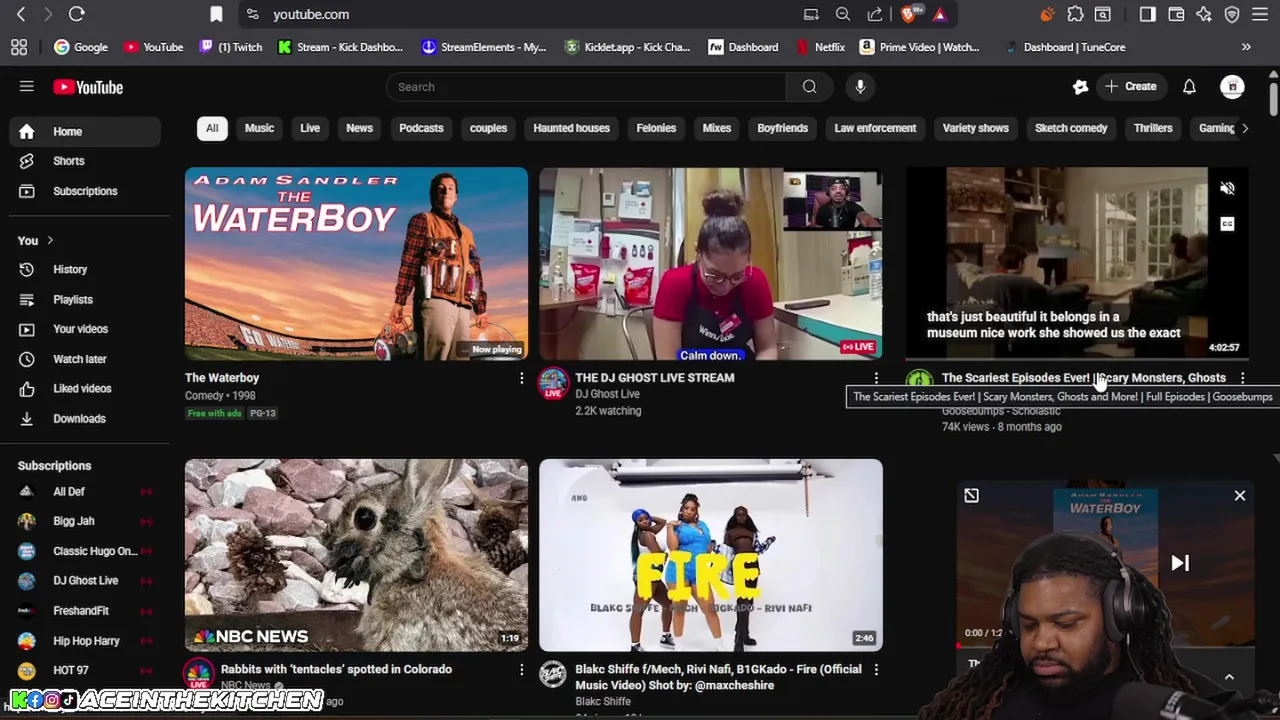Open the Rabbits NBC News thumbnail
The width and height of the screenshot is (1280, 720).
(356, 555)
